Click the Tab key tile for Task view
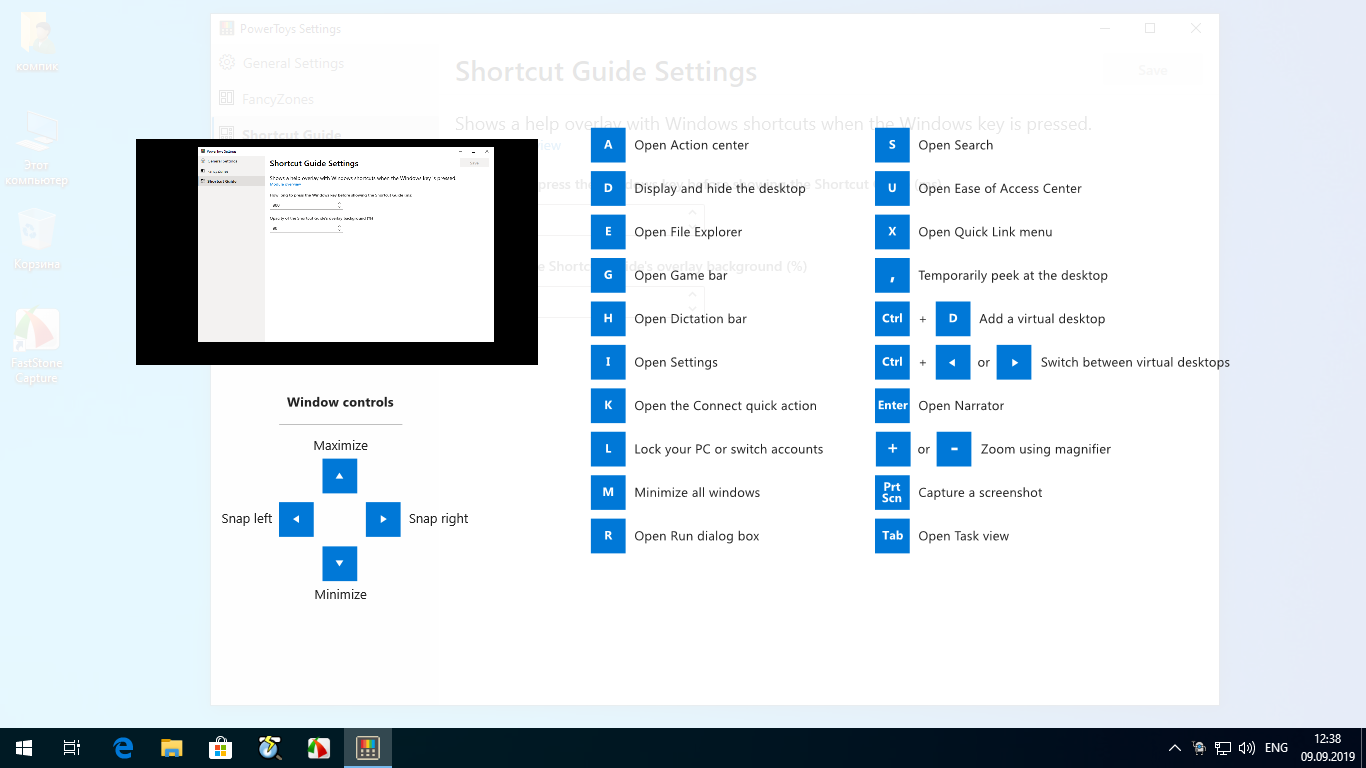The height and width of the screenshot is (768, 1366). (892, 536)
